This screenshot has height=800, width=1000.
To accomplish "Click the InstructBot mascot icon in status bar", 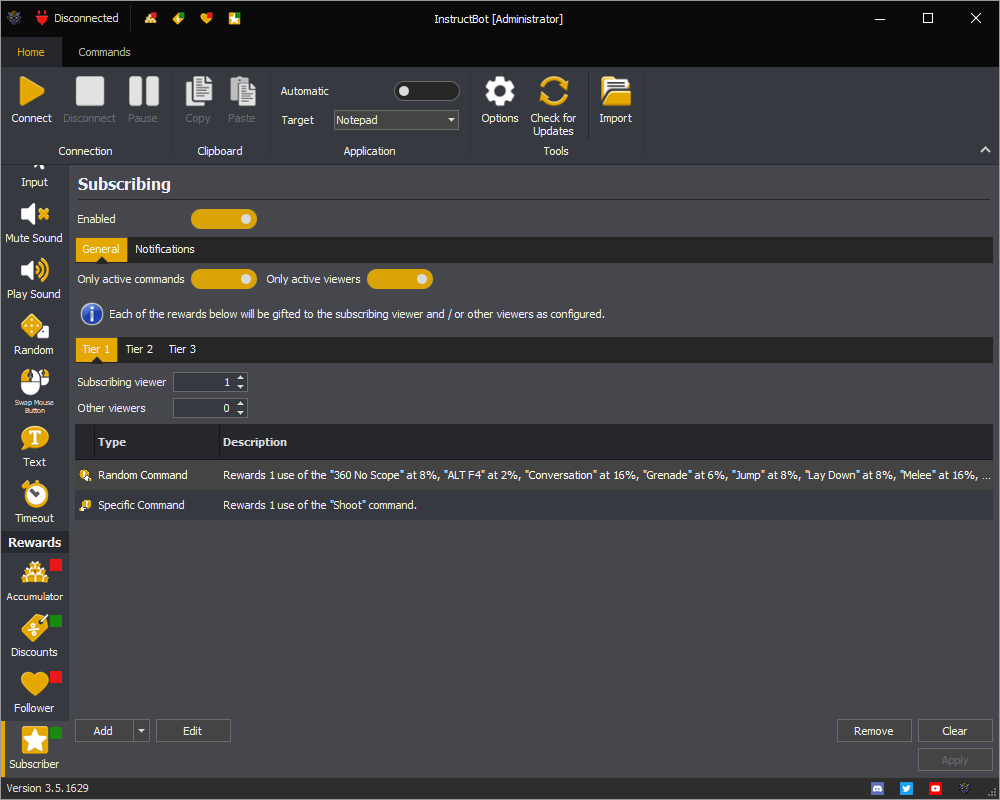I will click(964, 789).
